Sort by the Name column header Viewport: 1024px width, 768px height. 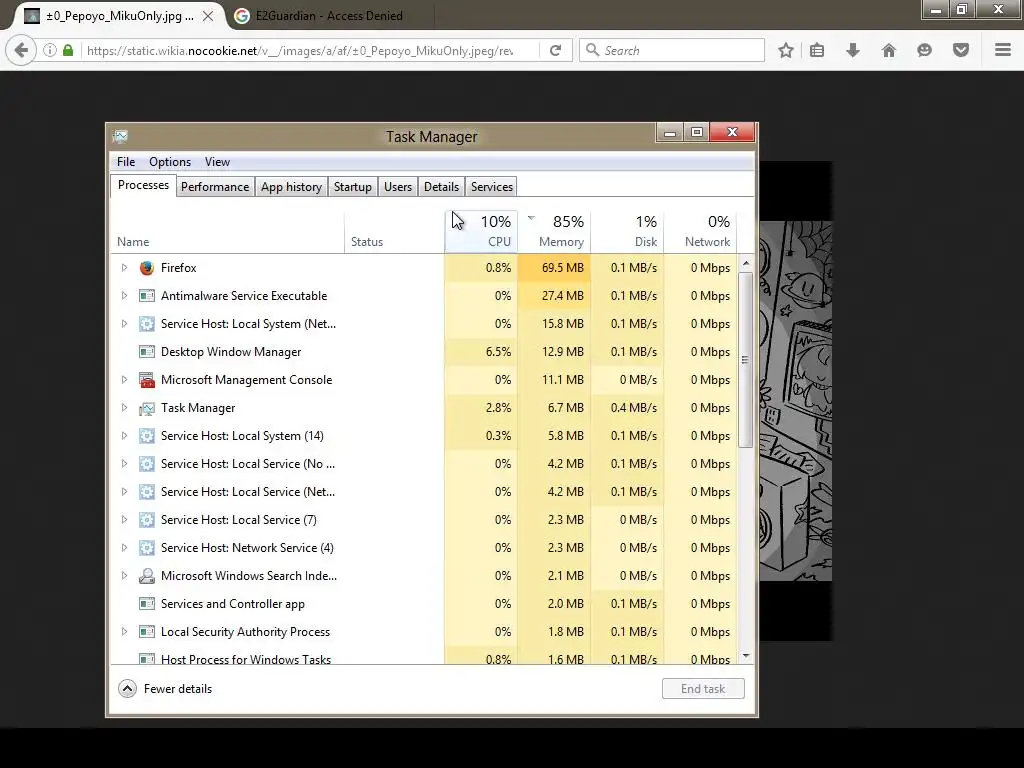click(227, 231)
